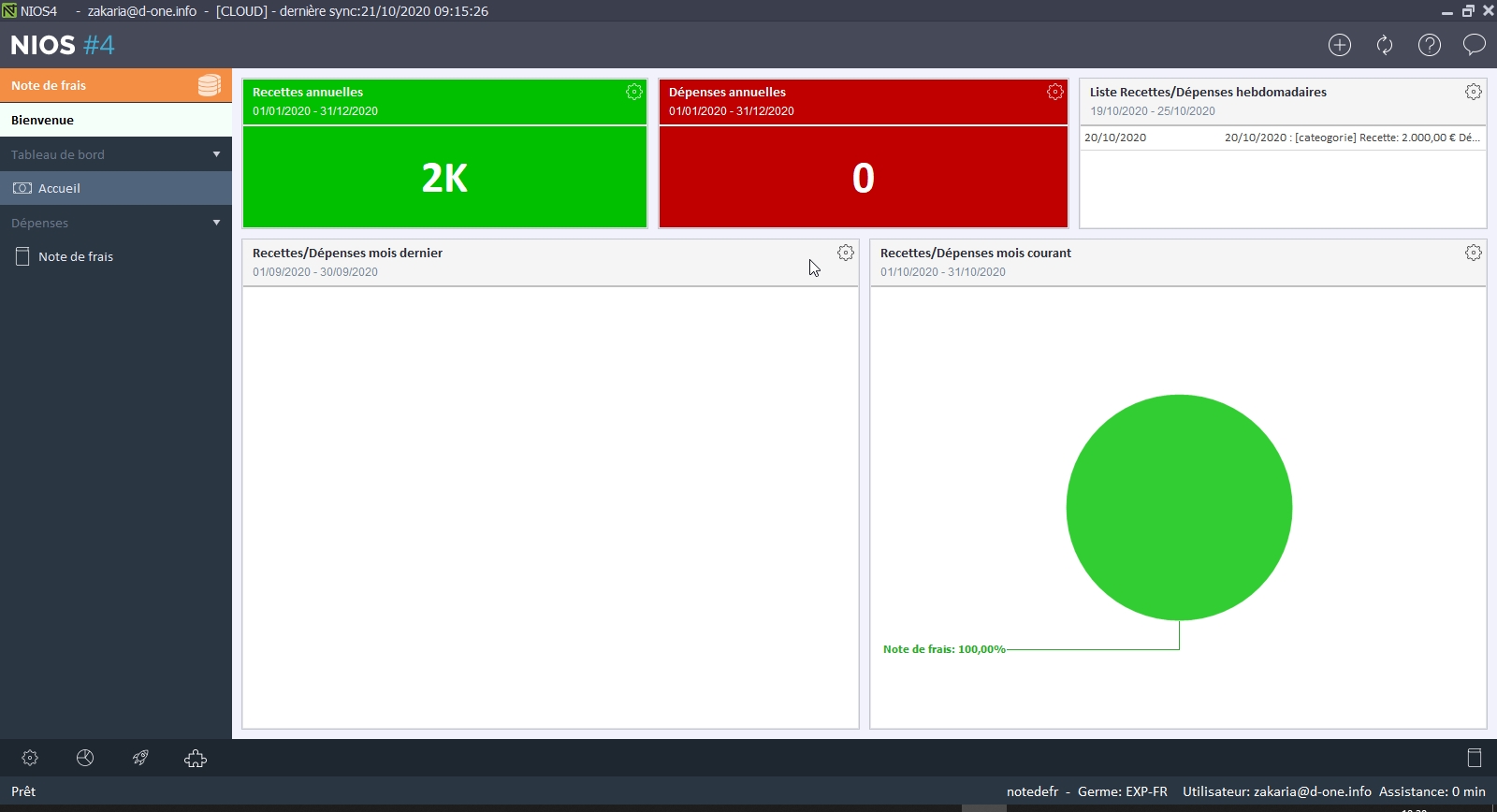Select Accueil in the sidebar
The image size is (1497, 812).
tap(59, 188)
